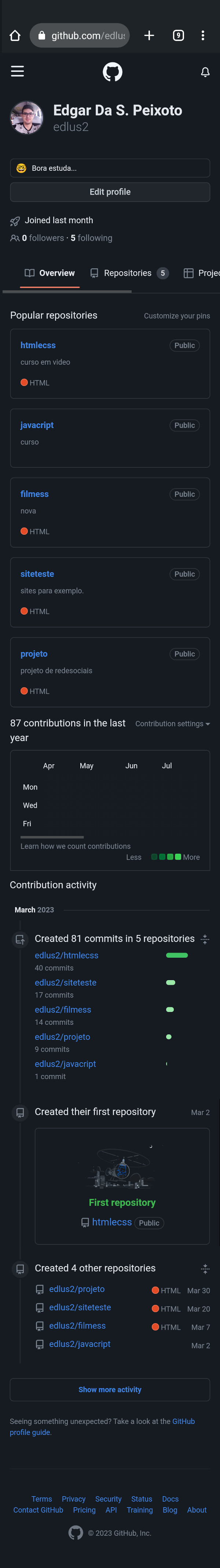The image size is (220, 1568).
Task: Open a new browser tab with the plus icon
Action: tap(149, 35)
